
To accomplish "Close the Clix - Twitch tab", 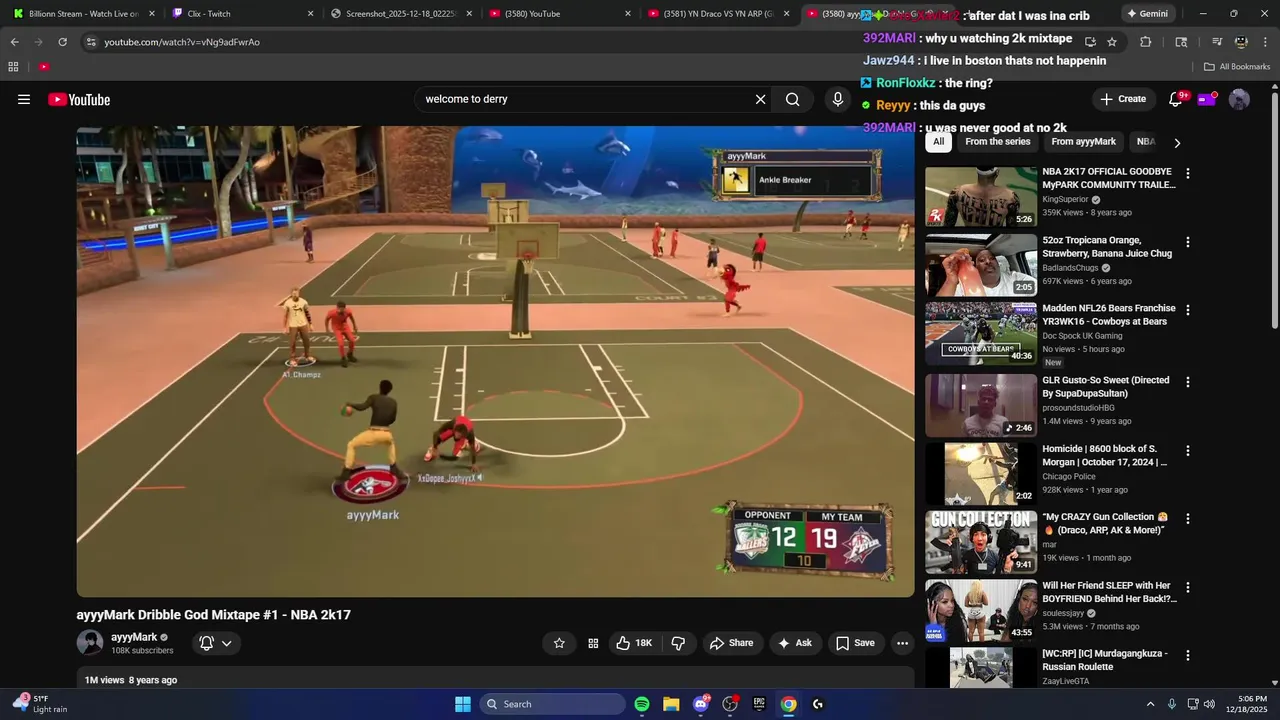I will point(310,14).
